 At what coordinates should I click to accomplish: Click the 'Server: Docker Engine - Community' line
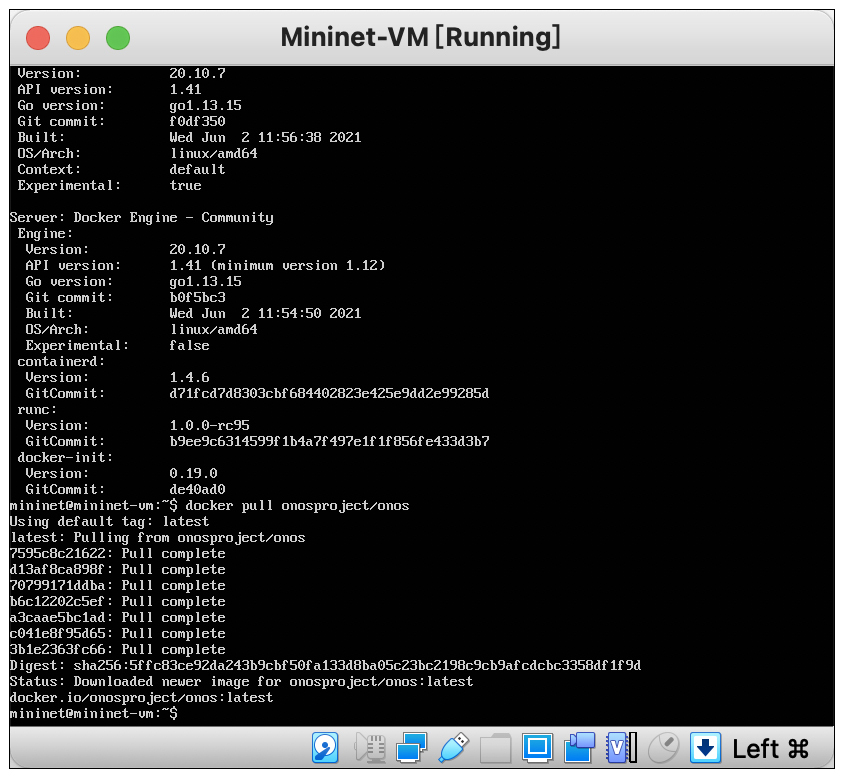(x=141, y=217)
